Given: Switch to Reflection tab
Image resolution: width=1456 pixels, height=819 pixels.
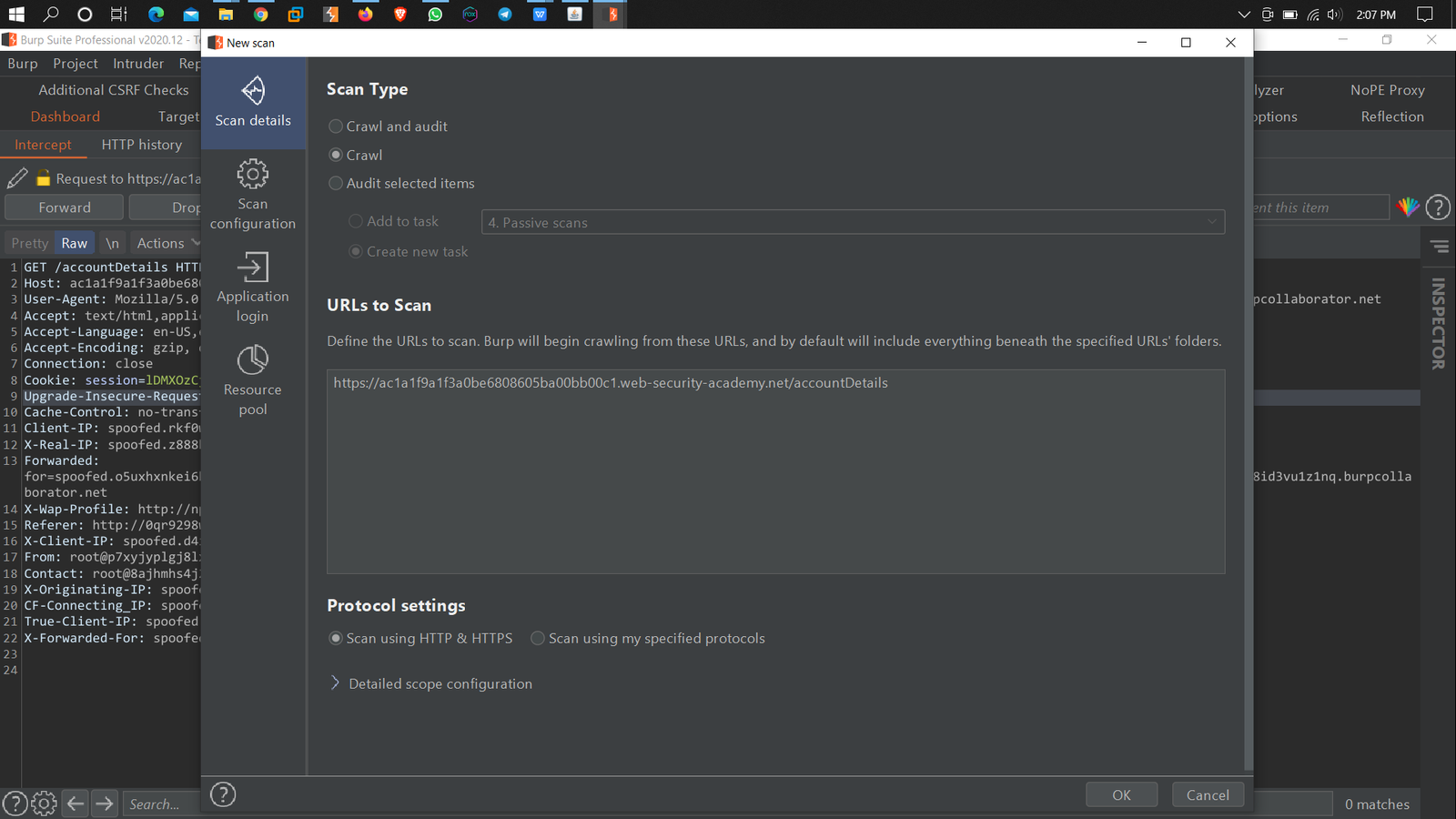Looking at the screenshot, I should tap(1392, 116).
